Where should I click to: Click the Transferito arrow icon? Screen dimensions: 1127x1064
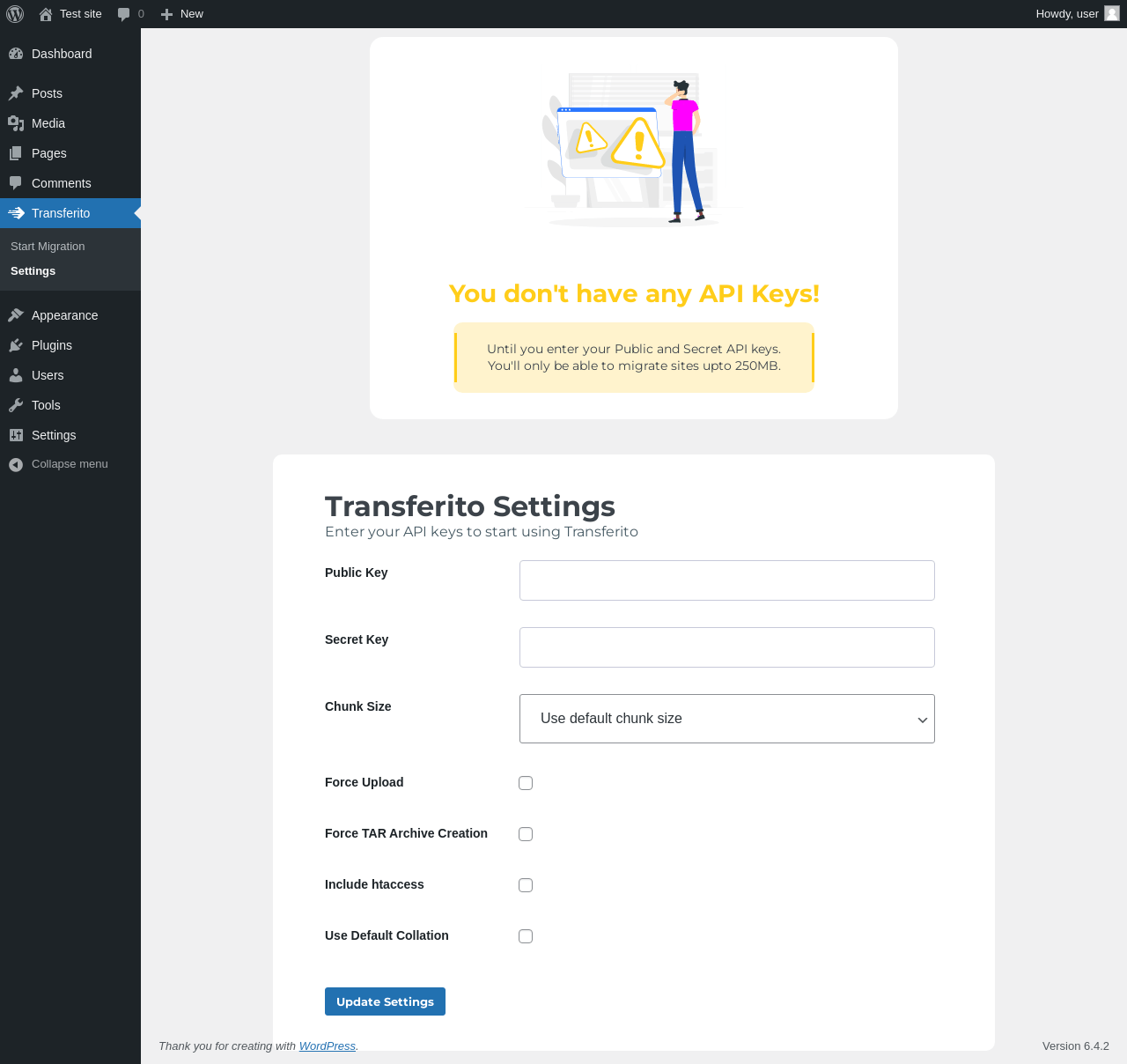(x=16, y=213)
